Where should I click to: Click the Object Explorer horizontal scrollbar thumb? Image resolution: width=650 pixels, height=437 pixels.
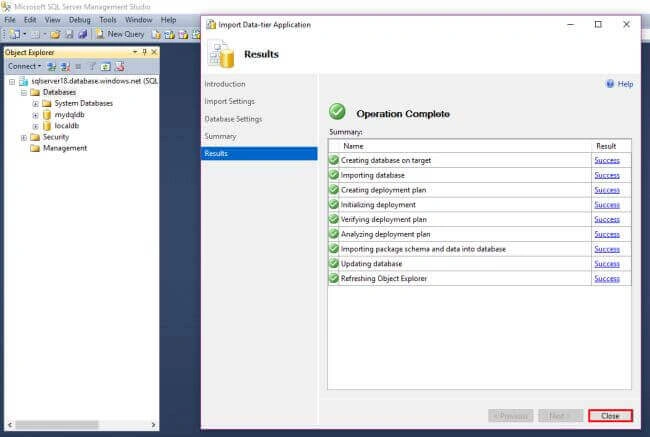pyautogui.click(x=57, y=425)
